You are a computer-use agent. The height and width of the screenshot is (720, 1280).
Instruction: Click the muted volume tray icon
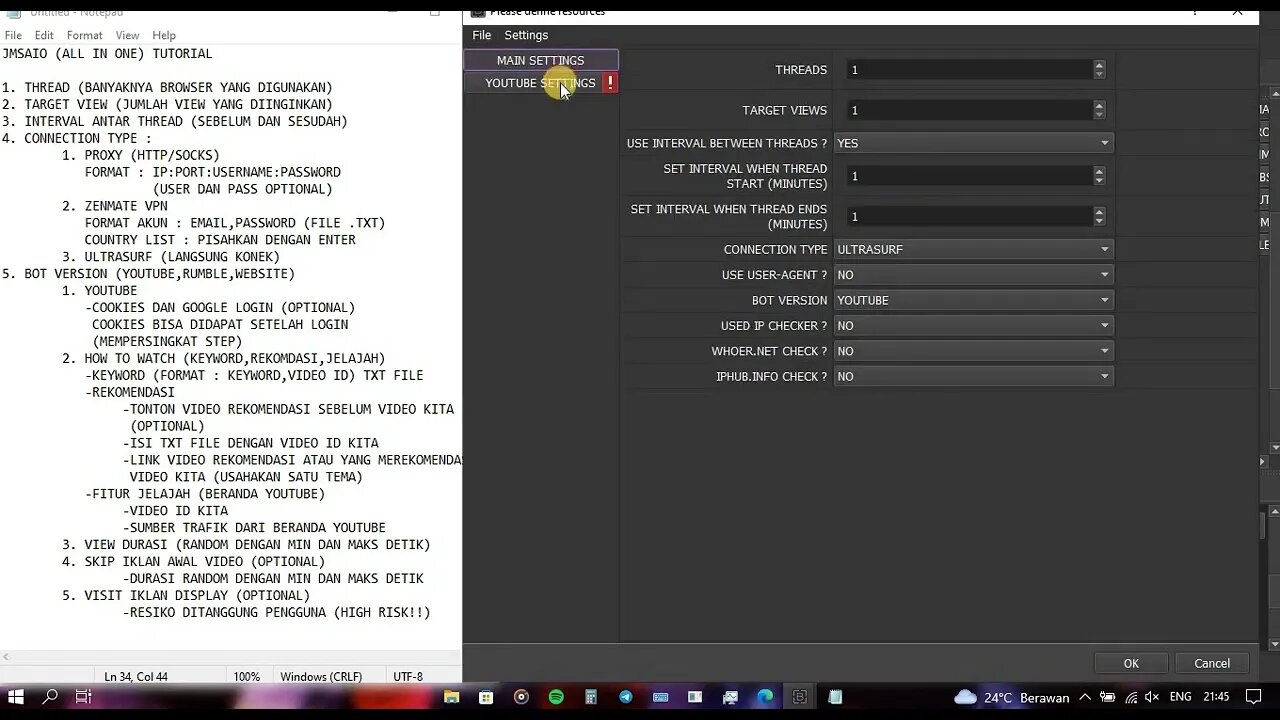point(1152,697)
